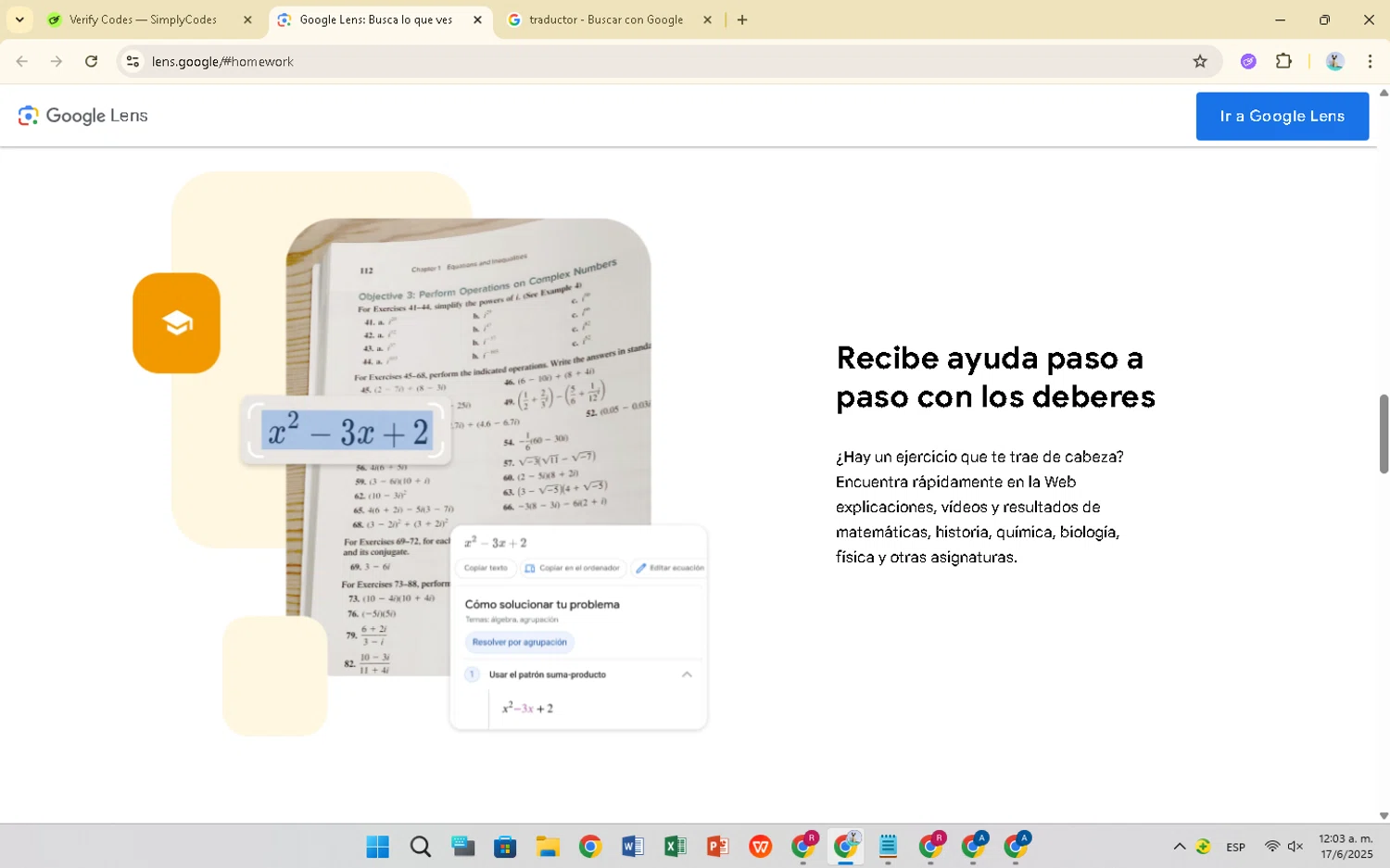Minimize the Chrome window
Image resolution: width=1390 pixels, height=868 pixels.
click(1280, 19)
